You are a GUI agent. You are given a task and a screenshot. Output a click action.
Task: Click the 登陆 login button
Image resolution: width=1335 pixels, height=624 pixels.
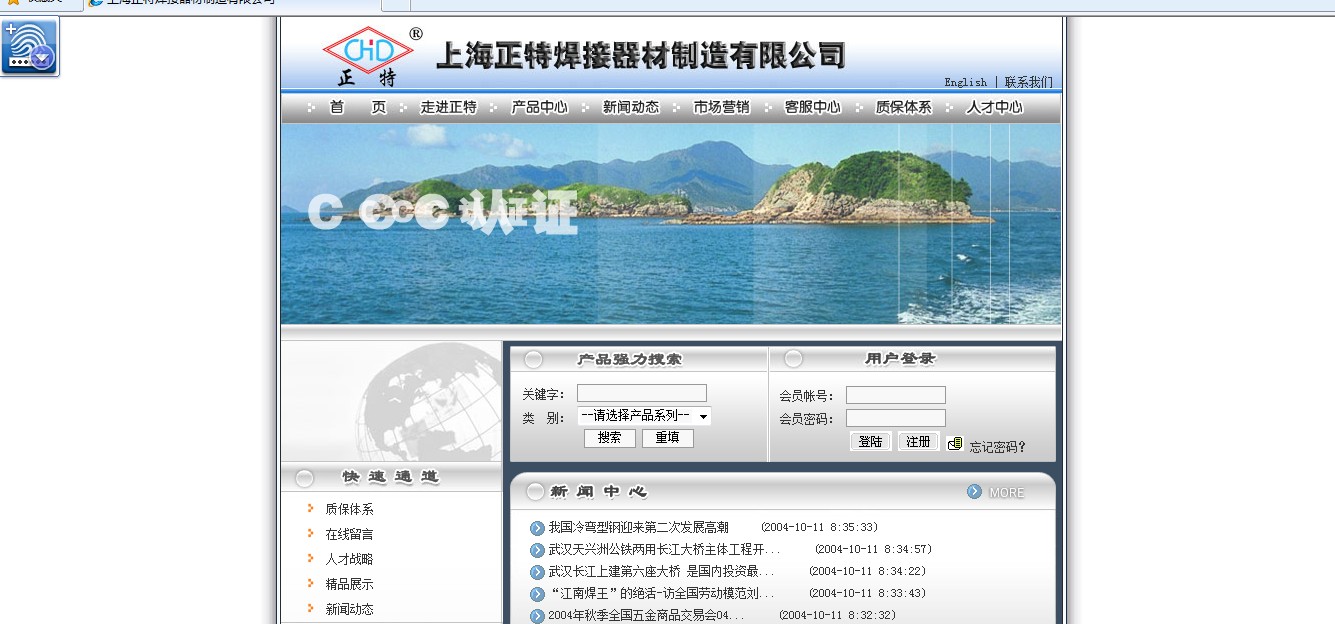[871, 441]
